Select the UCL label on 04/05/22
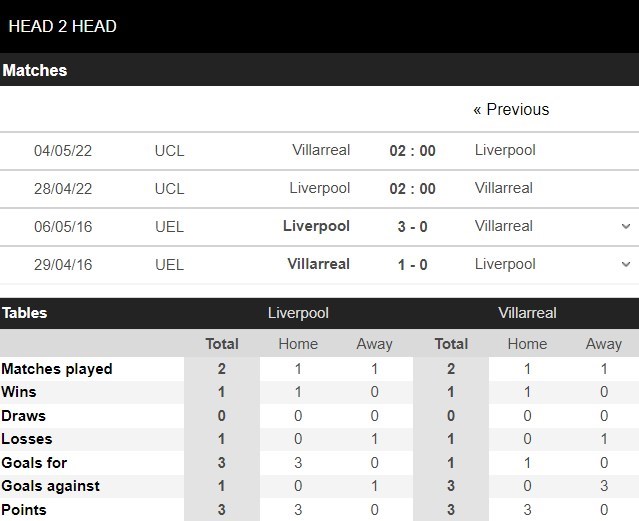The height and width of the screenshot is (521, 639). point(170,151)
